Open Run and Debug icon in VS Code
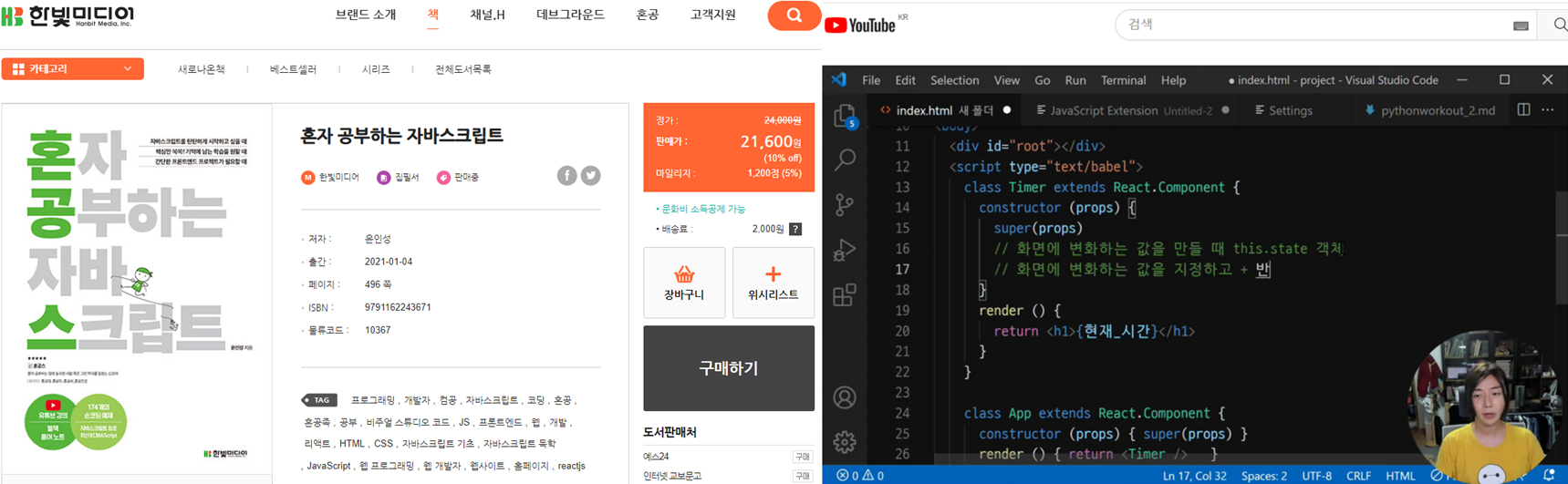Screen dimensions: 1568x484 click(x=846, y=250)
